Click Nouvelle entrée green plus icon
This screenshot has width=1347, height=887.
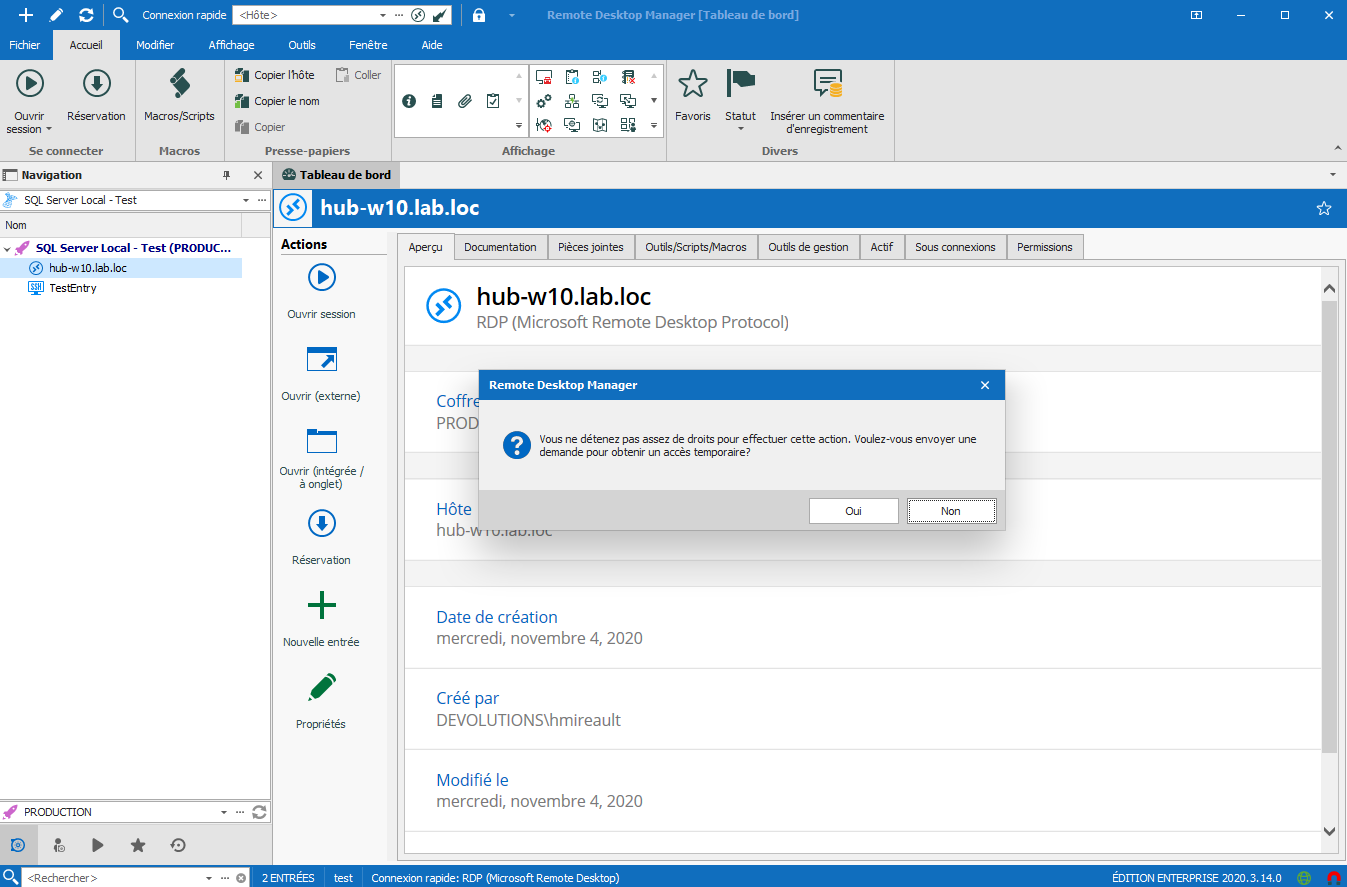point(321,606)
